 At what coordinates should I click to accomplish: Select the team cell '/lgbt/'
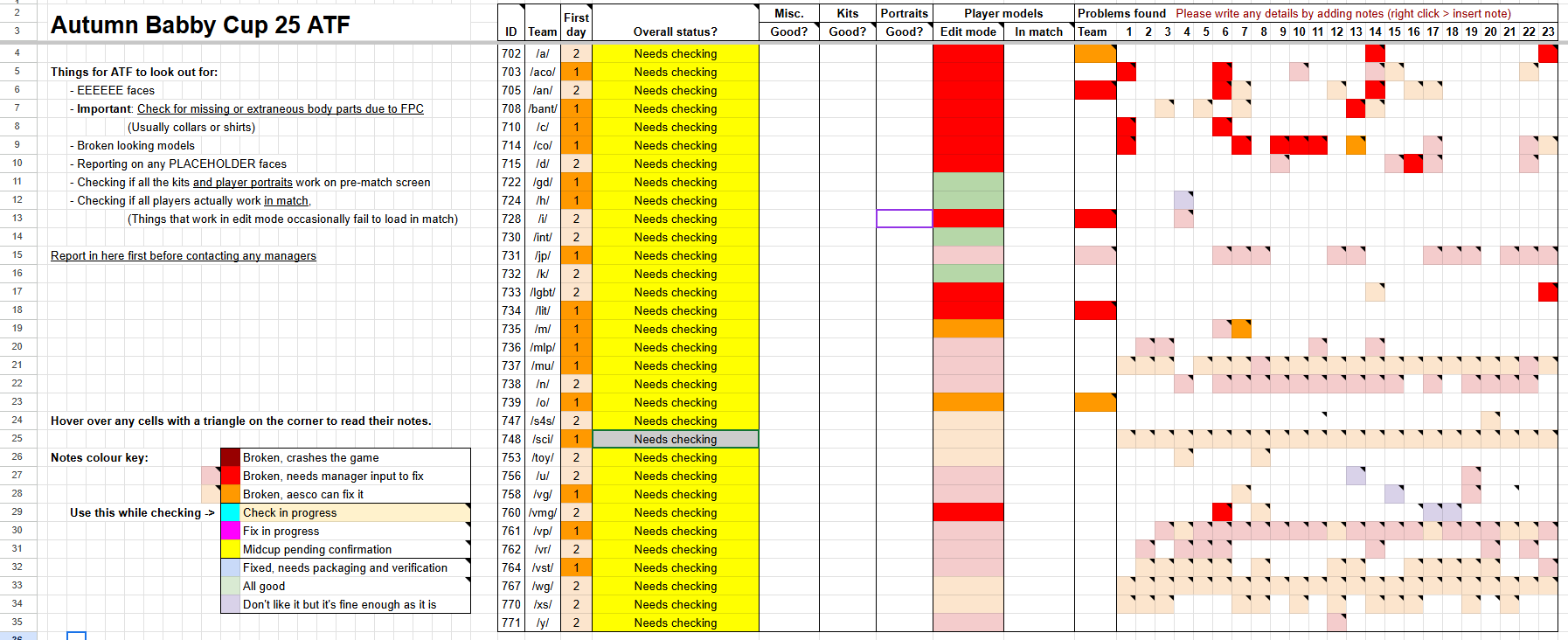click(x=543, y=292)
